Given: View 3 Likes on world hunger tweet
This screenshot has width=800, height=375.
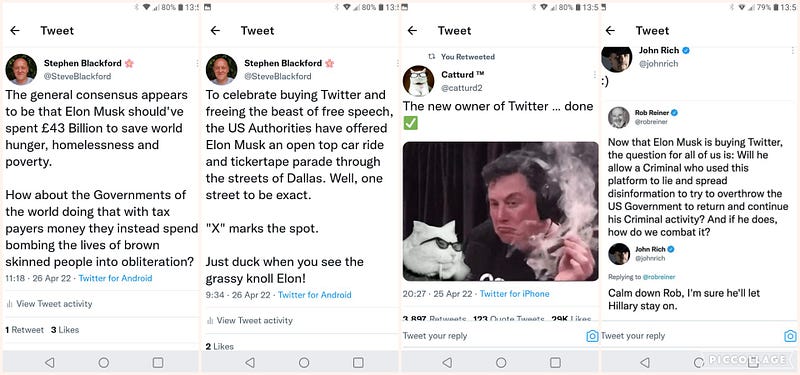Looking at the screenshot, I should pos(65,330).
